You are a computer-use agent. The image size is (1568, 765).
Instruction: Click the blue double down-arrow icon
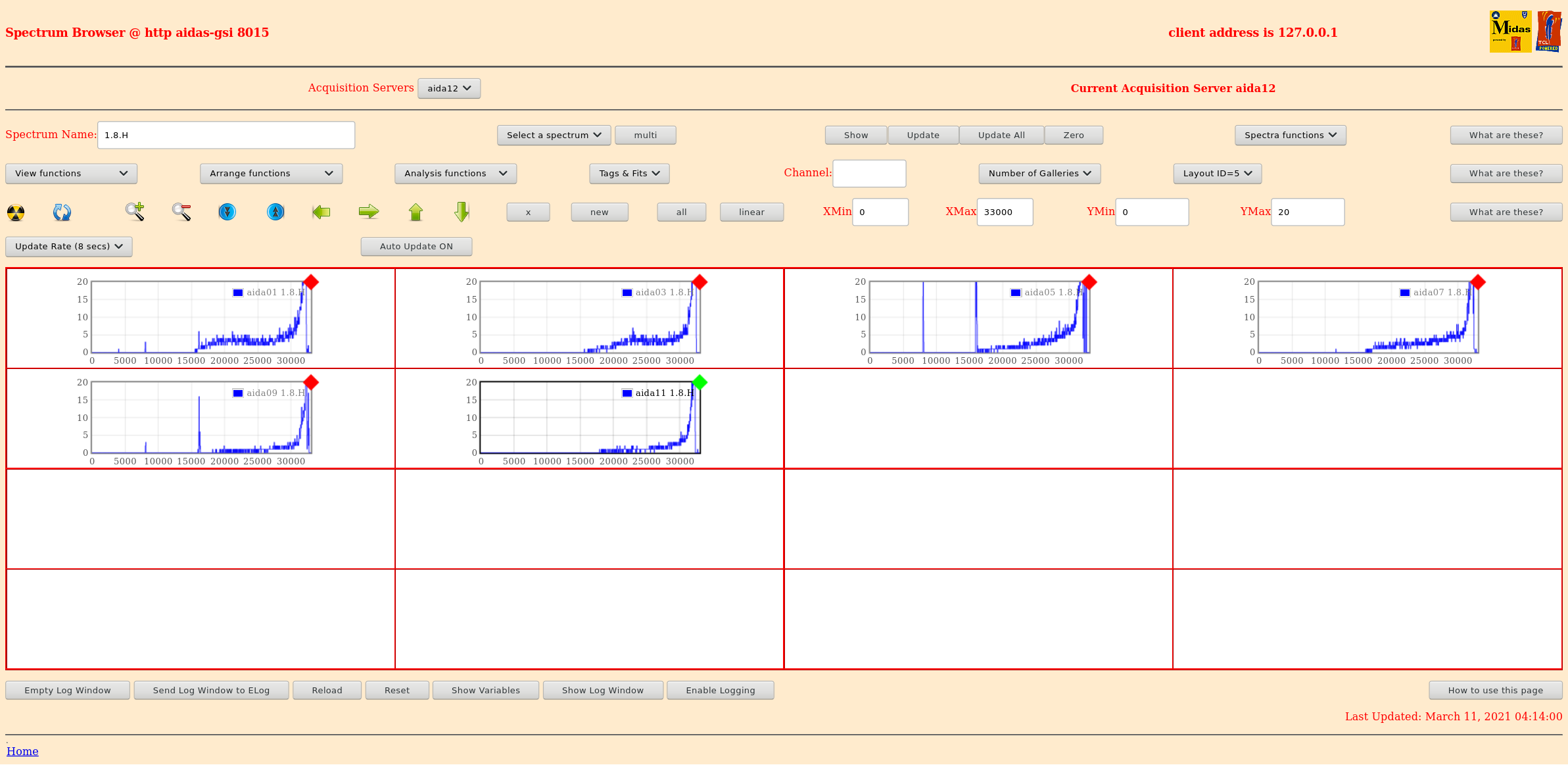[x=227, y=212]
